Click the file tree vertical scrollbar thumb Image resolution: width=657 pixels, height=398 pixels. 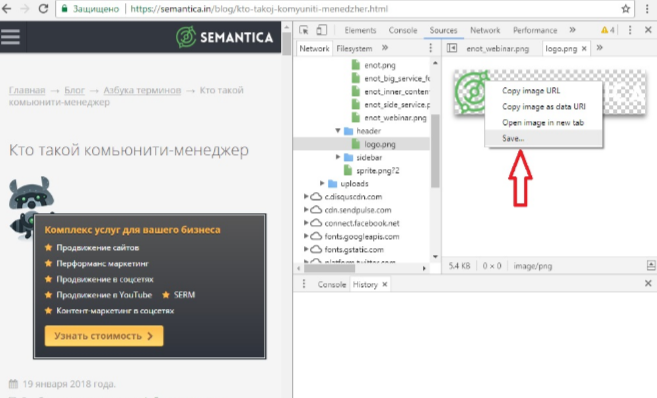coord(435,151)
